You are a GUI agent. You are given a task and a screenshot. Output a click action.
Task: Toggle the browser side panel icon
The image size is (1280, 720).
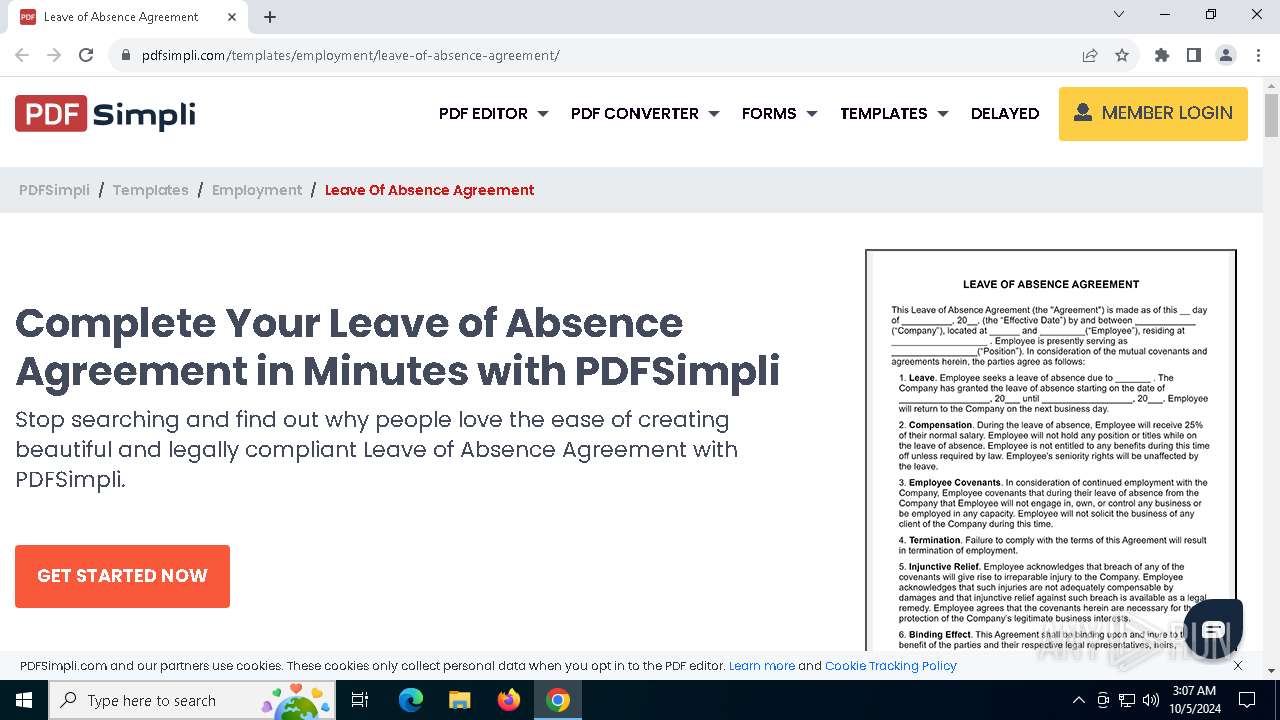(x=1194, y=55)
